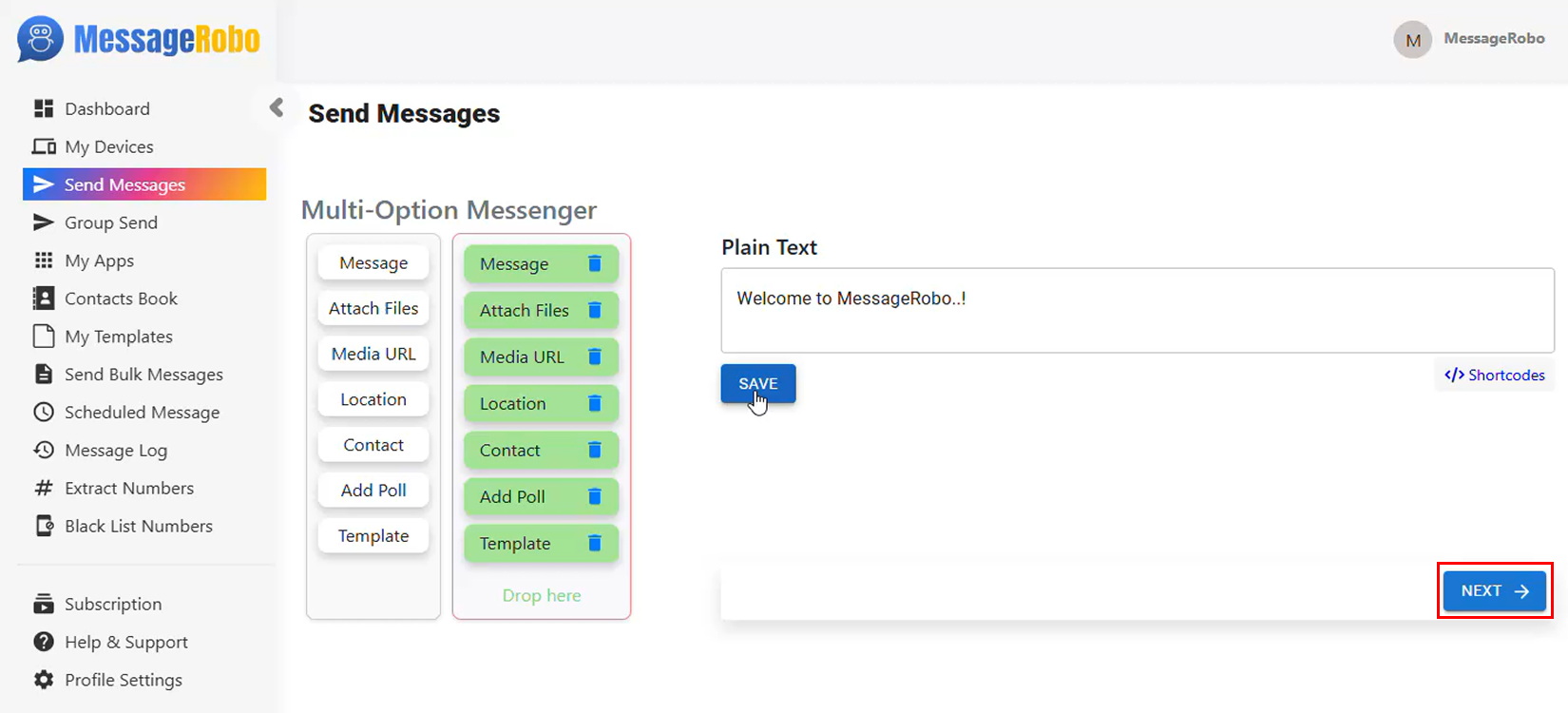Click the Group Send paper plane icon
1568x713 pixels.
tap(44, 222)
